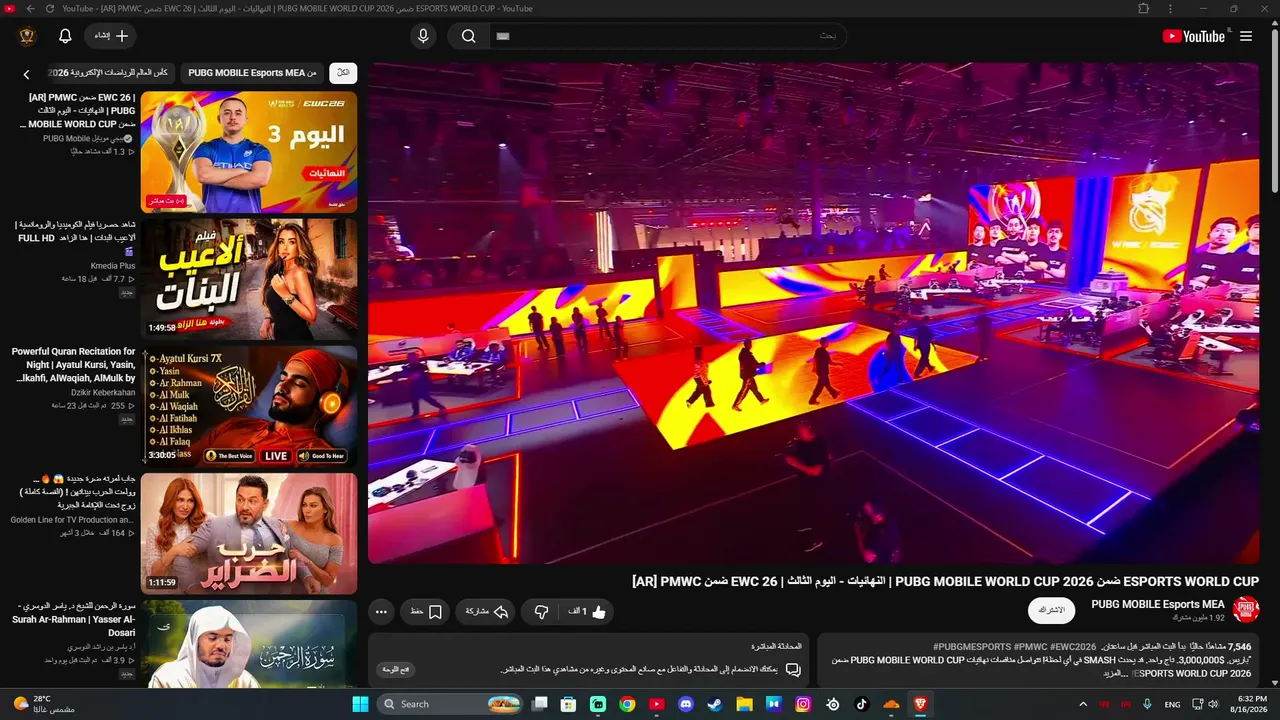This screenshot has height=720, width=1280.
Task: Click the #PMWC hashtag
Action: [x=1029, y=647]
